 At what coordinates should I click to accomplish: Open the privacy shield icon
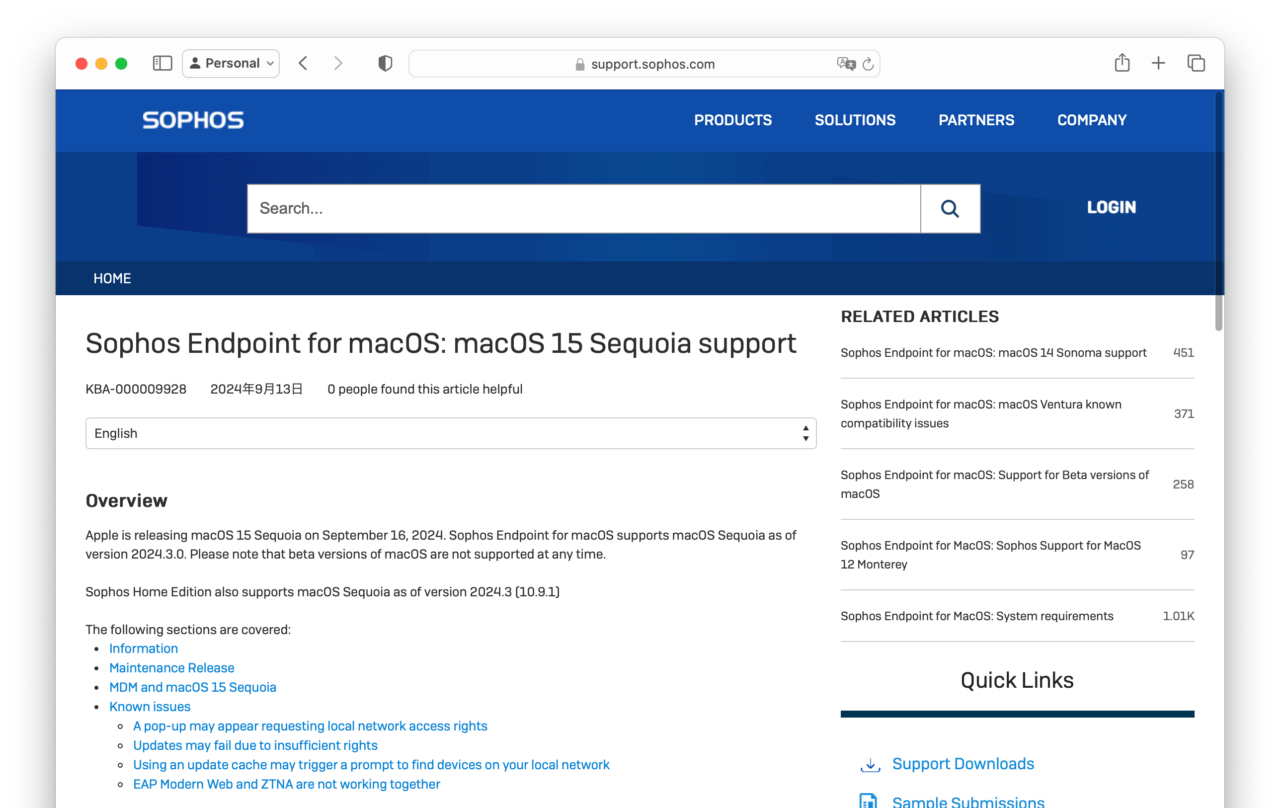point(385,63)
